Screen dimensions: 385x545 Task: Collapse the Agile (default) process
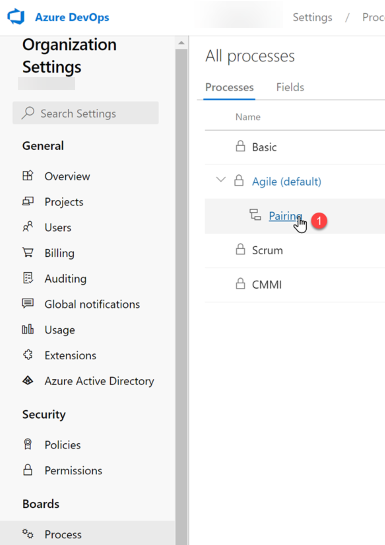221,180
